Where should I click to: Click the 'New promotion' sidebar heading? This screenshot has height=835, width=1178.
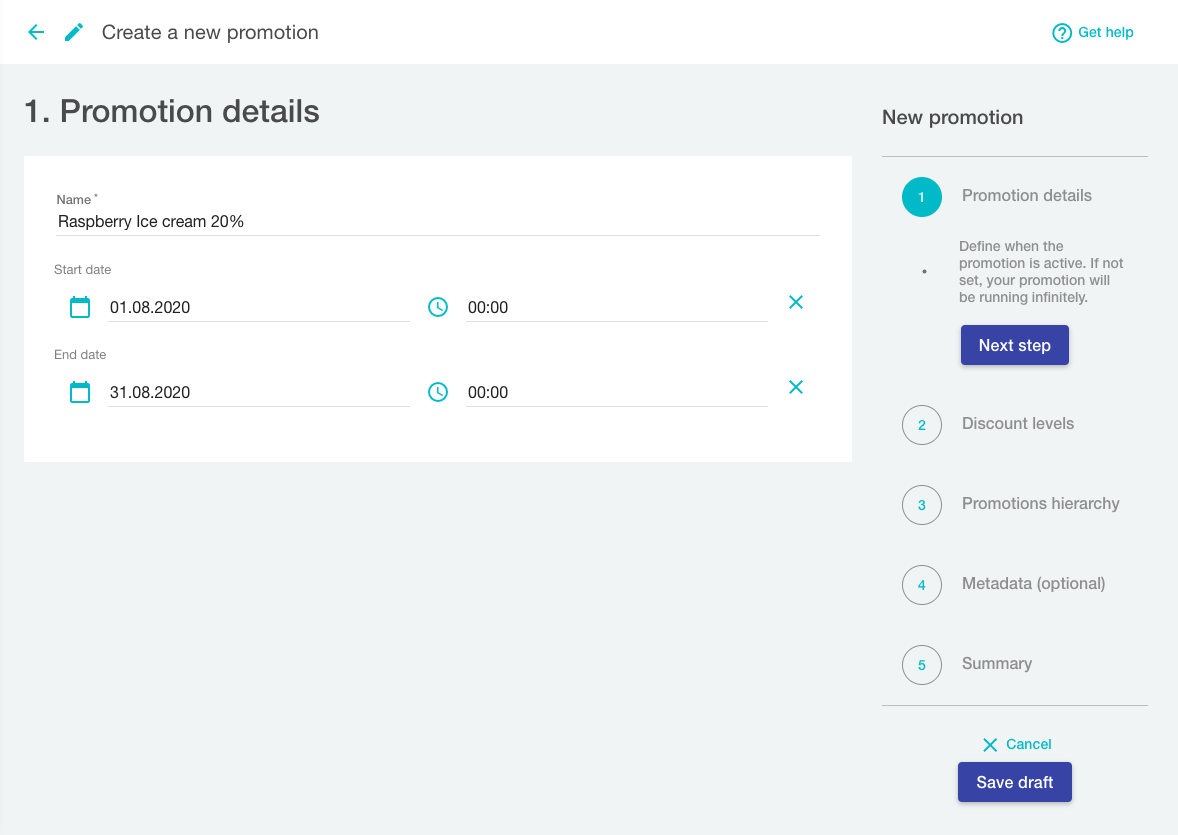coord(953,117)
